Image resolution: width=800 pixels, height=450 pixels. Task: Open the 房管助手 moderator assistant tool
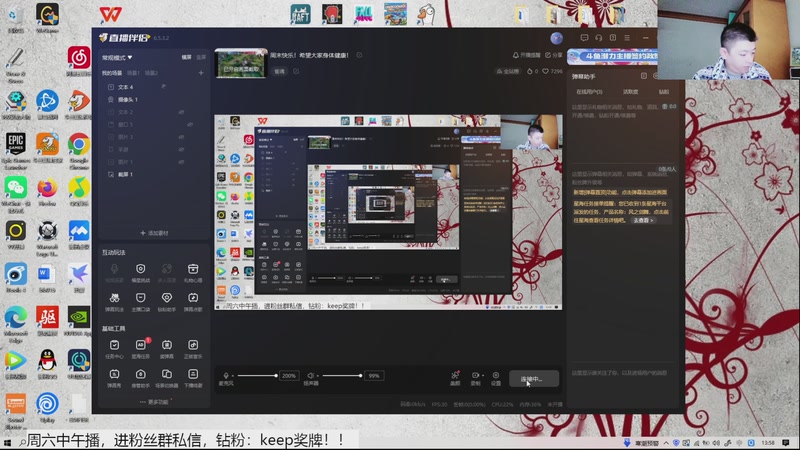140,378
